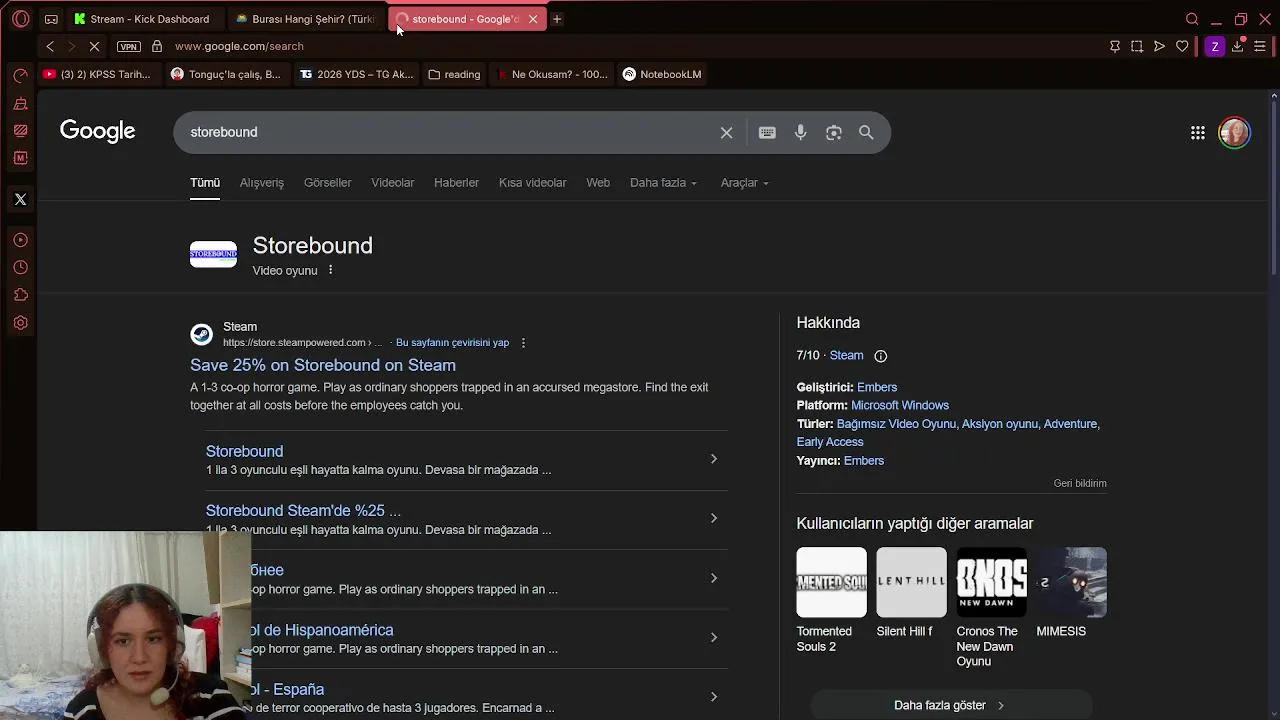Open Extensions puzzle icon in sidebar
1280x720 pixels.
(20, 295)
